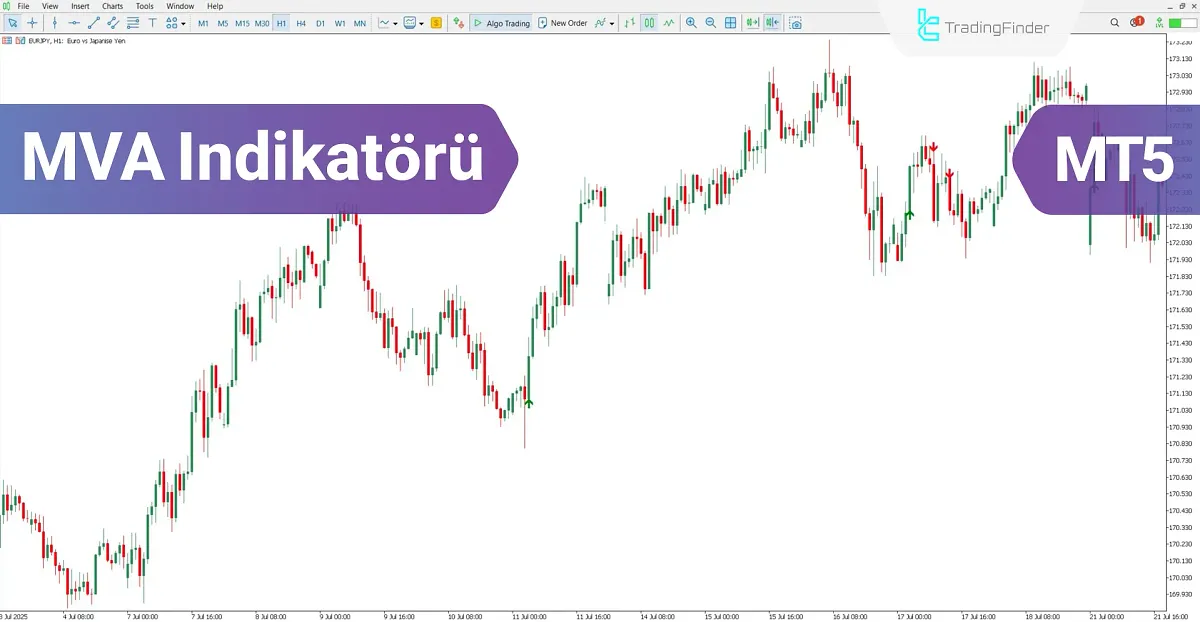Open the Charts menu
Screen dimensions: 1200x622
pos(111,6)
